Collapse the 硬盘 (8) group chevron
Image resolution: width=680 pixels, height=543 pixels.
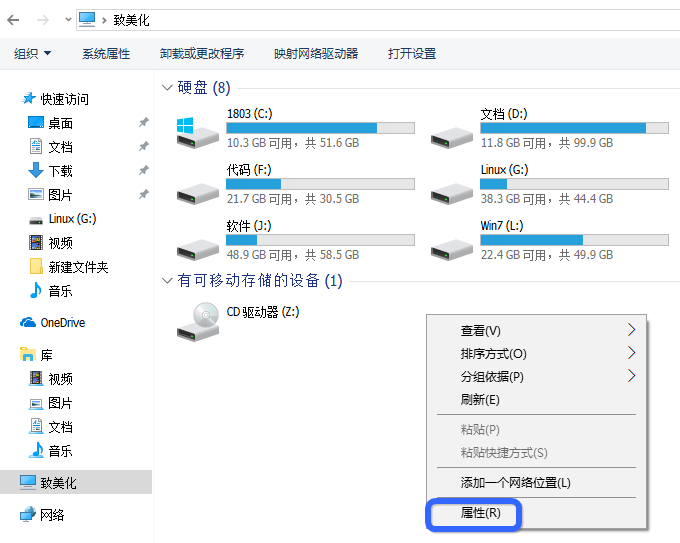[x=167, y=88]
